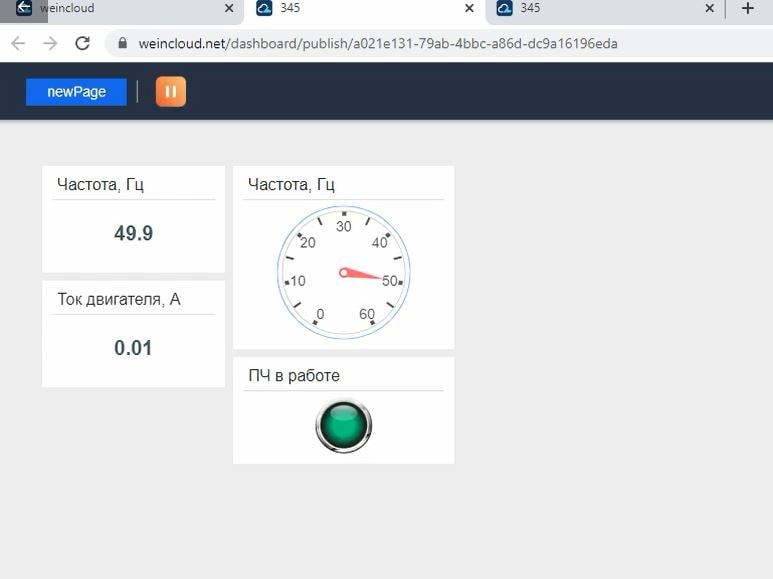This screenshot has height=579, width=773.
Task: Click the Ток двигателя, А panel title
Action: click(x=119, y=299)
